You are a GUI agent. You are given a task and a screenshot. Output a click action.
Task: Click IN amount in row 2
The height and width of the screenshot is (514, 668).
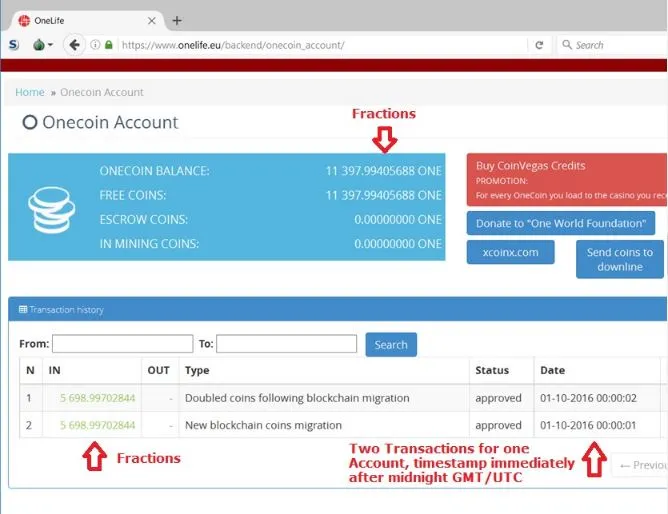pyautogui.click(x=98, y=425)
